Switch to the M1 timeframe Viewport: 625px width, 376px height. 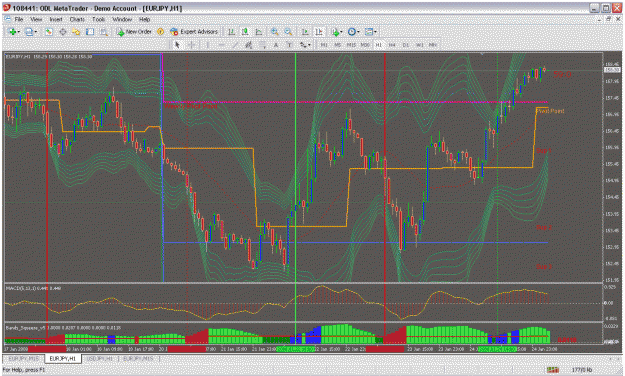pyautogui.click(x=324, y=45)
